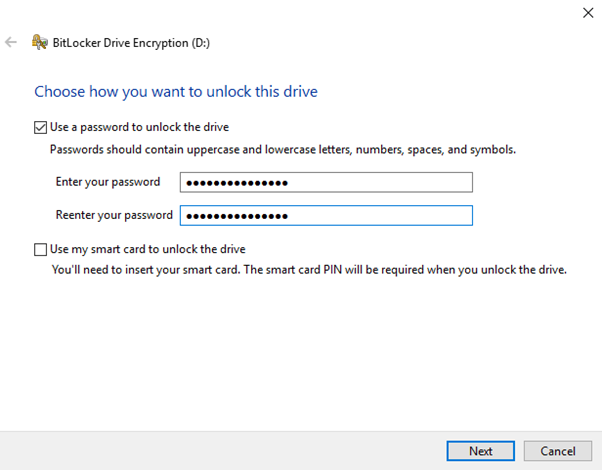Image resolution: width=602 pixels, height=470 pixels.
Task: Click the password requirements hint text
Action: click(x=283, y=149)
